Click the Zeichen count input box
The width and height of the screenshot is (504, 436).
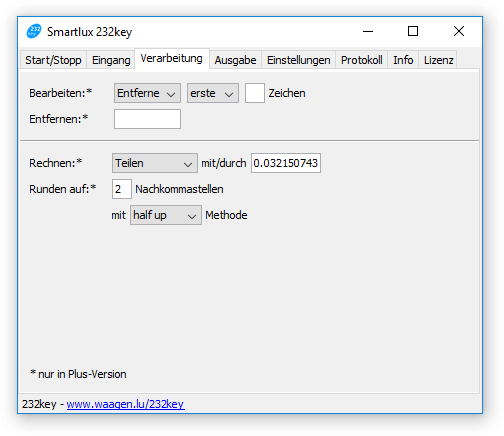(255, 93)
